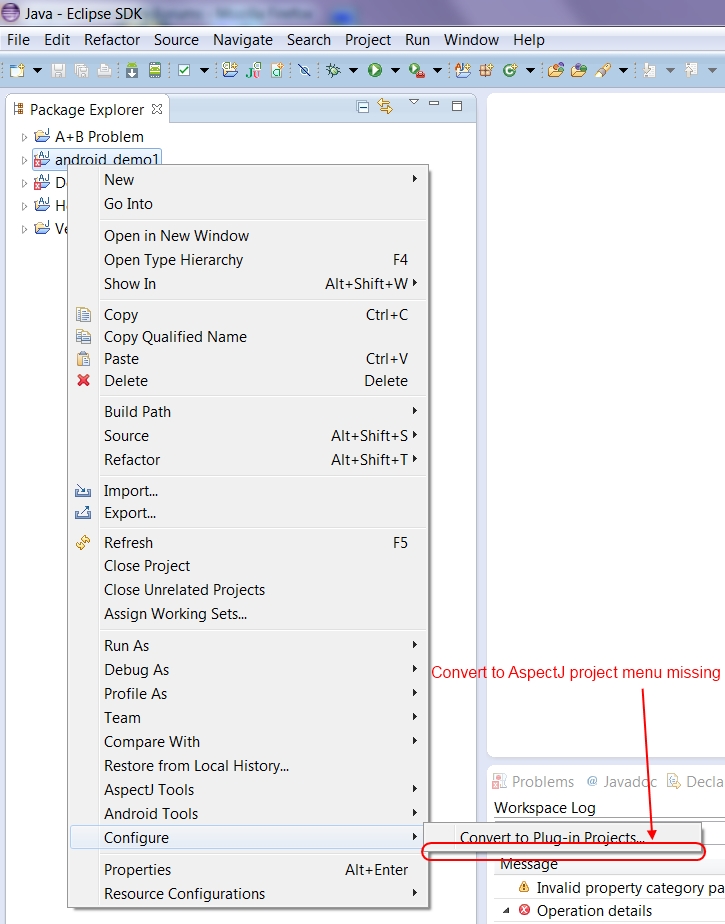This screenshot has width=725, height=924.
Task: Click Delete in the context menu
Action: point(248,381)
